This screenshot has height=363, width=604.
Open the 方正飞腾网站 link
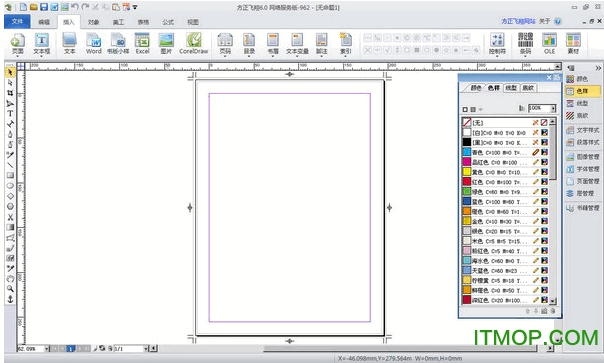(518, 22)
